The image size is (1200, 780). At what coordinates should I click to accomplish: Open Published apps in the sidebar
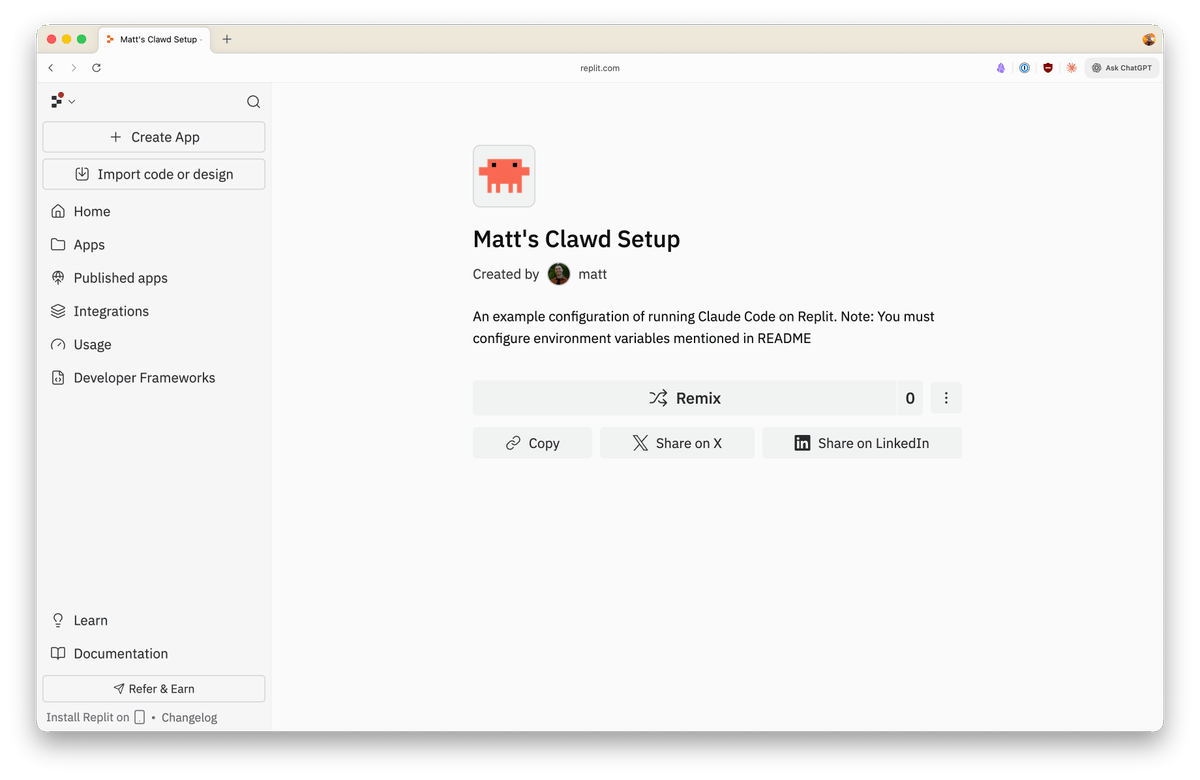pos(154,278)
